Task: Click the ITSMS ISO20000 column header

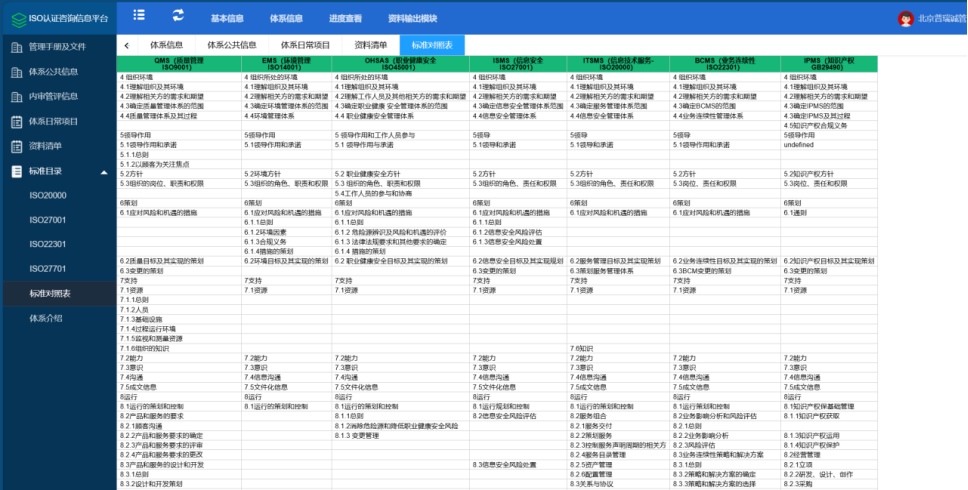Action: [x=618, y=64]
